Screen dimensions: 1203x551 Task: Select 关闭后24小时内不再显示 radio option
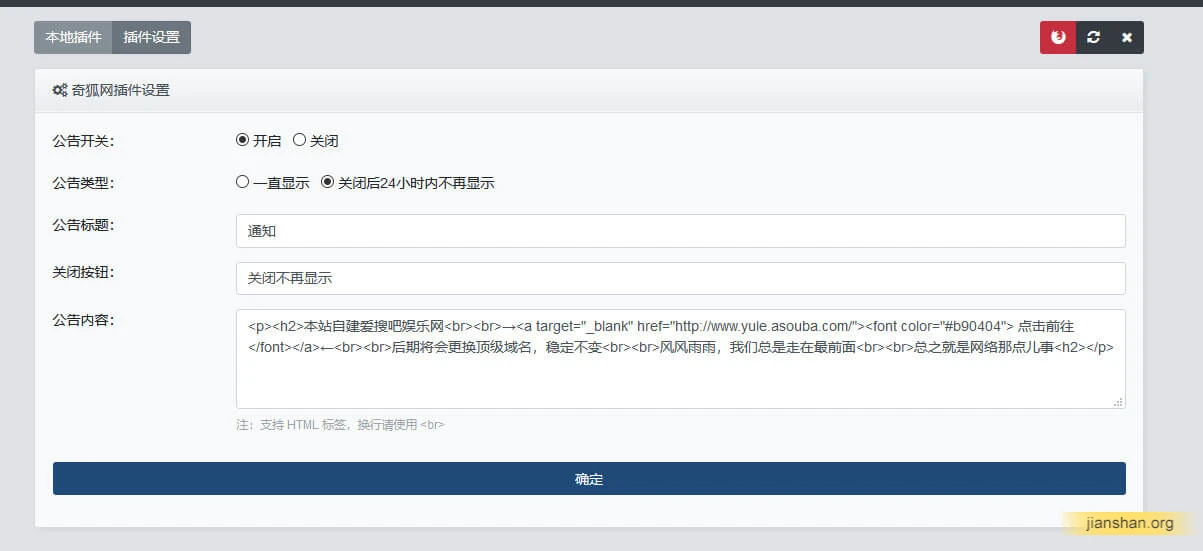tap(327, 182)
